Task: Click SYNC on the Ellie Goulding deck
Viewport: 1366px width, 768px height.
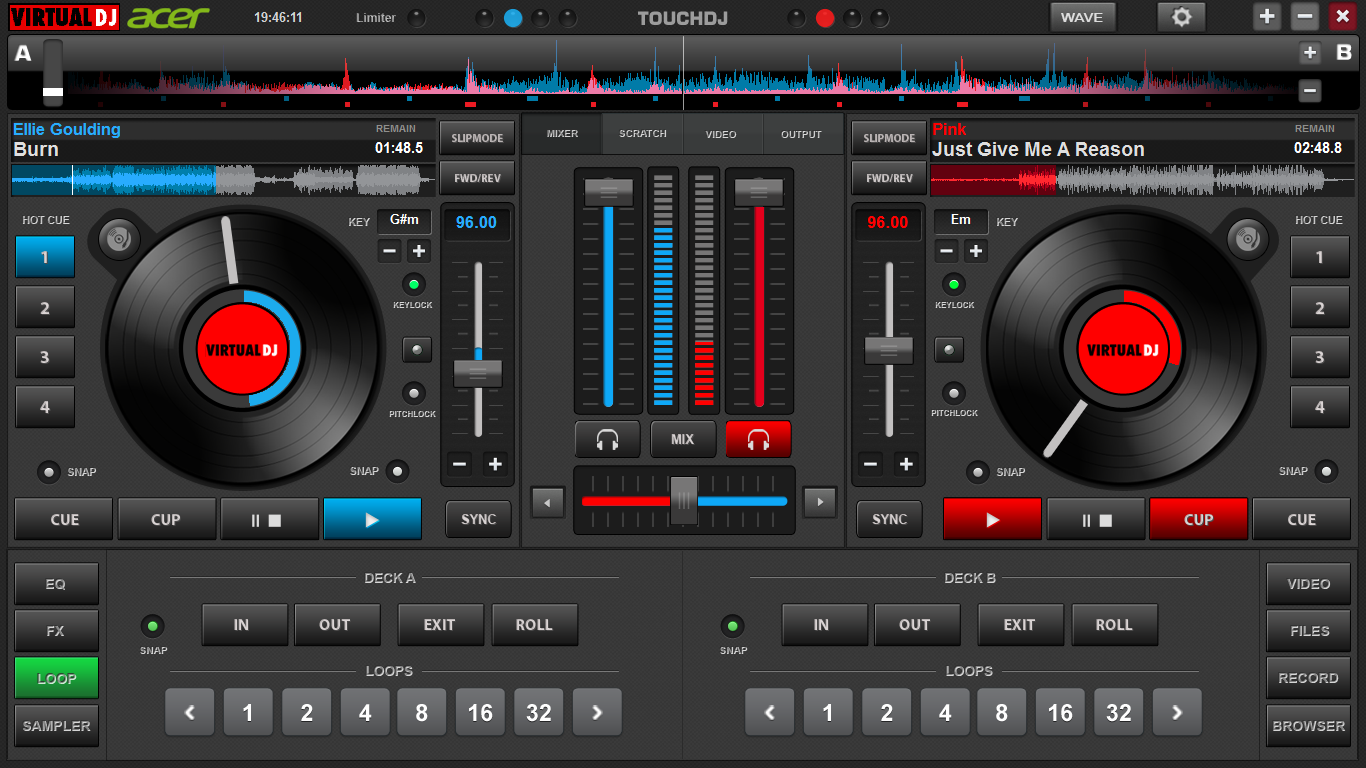Action: [x=479, y=519]
